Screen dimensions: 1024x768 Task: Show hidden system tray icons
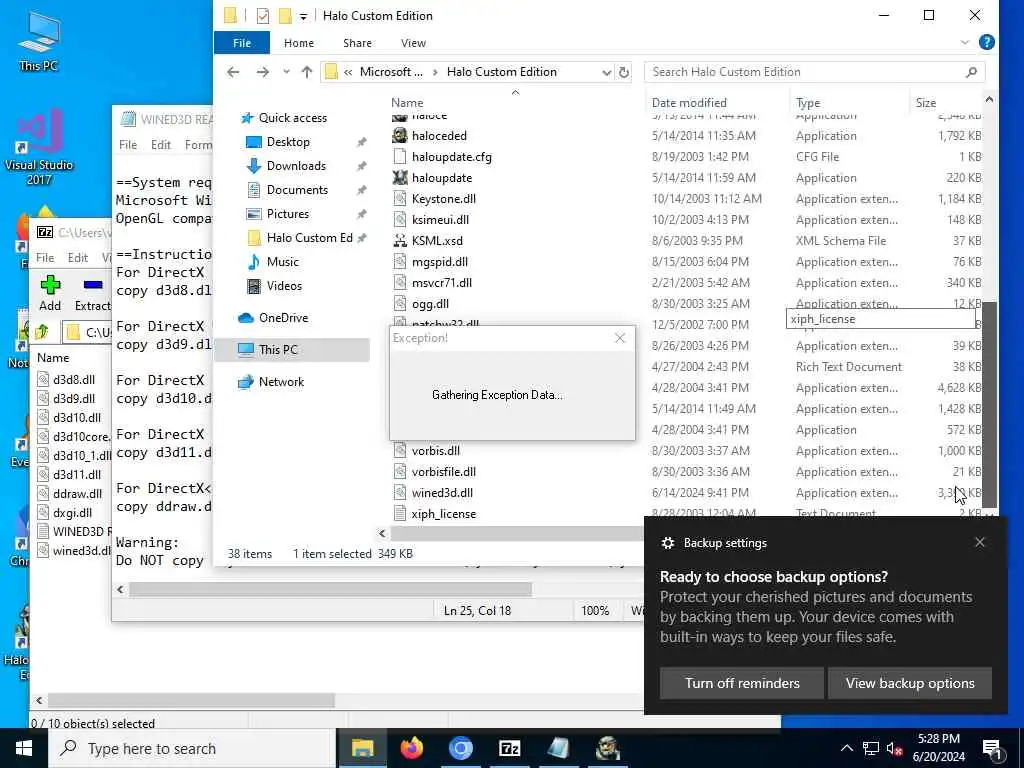coord(846,748)
